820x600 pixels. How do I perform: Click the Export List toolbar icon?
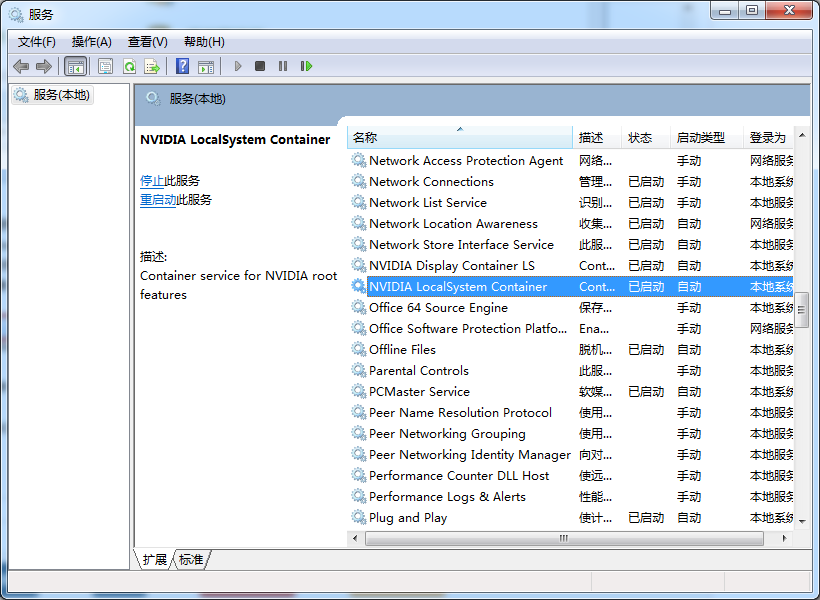(152, 66)
